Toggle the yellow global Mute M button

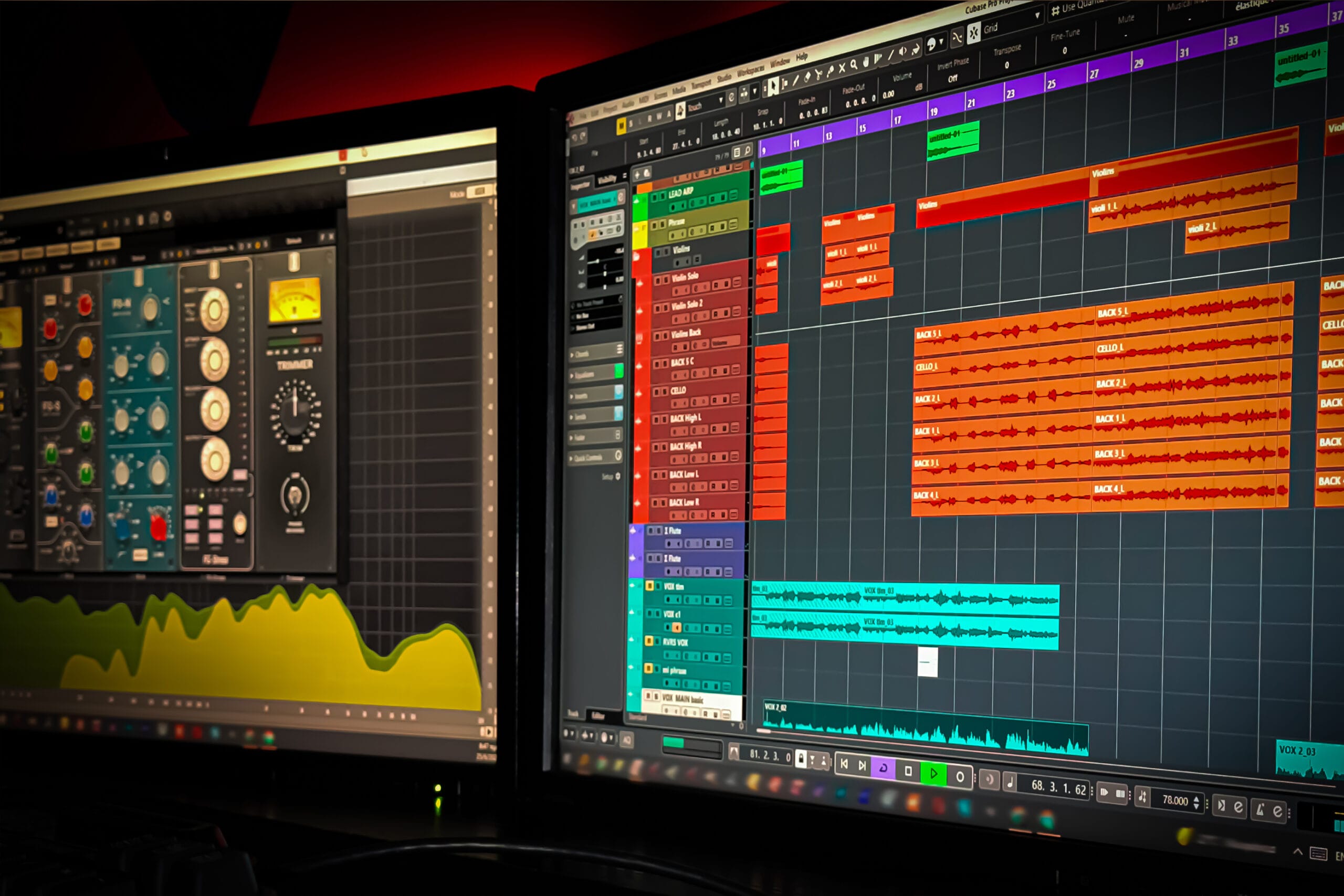click(622, 126)
